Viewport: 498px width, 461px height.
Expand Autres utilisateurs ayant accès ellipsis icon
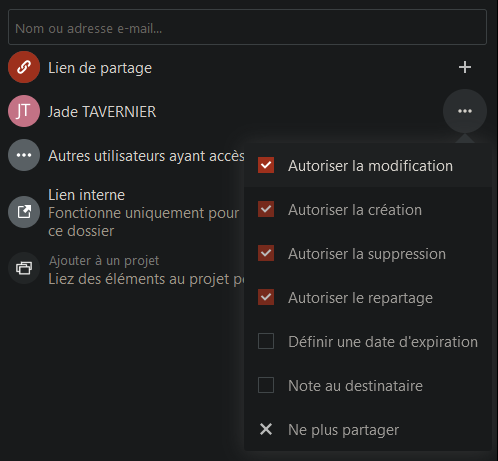(x=24, y=155)
